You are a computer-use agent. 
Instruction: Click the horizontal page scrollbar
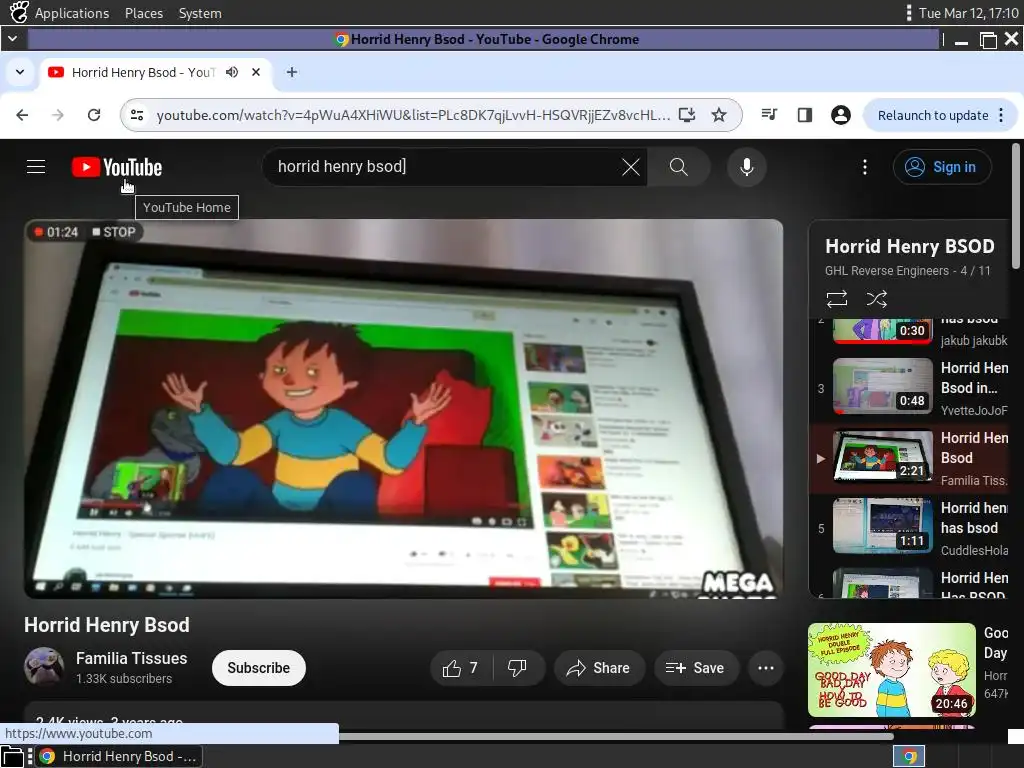tap(616, 737)
